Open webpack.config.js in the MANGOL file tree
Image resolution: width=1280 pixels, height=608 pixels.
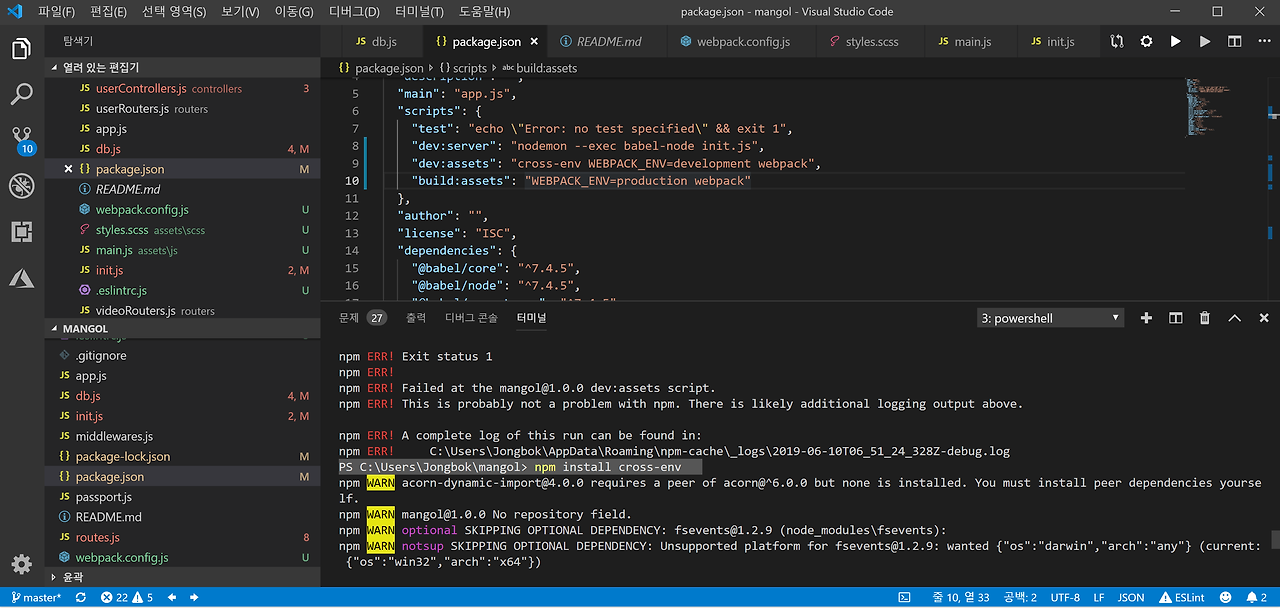coord(121,557)
